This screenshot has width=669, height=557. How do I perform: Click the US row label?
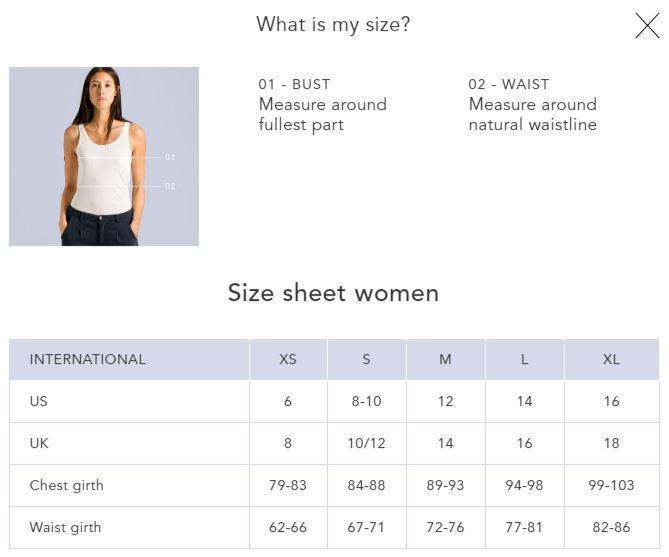(x=39, y=401)
